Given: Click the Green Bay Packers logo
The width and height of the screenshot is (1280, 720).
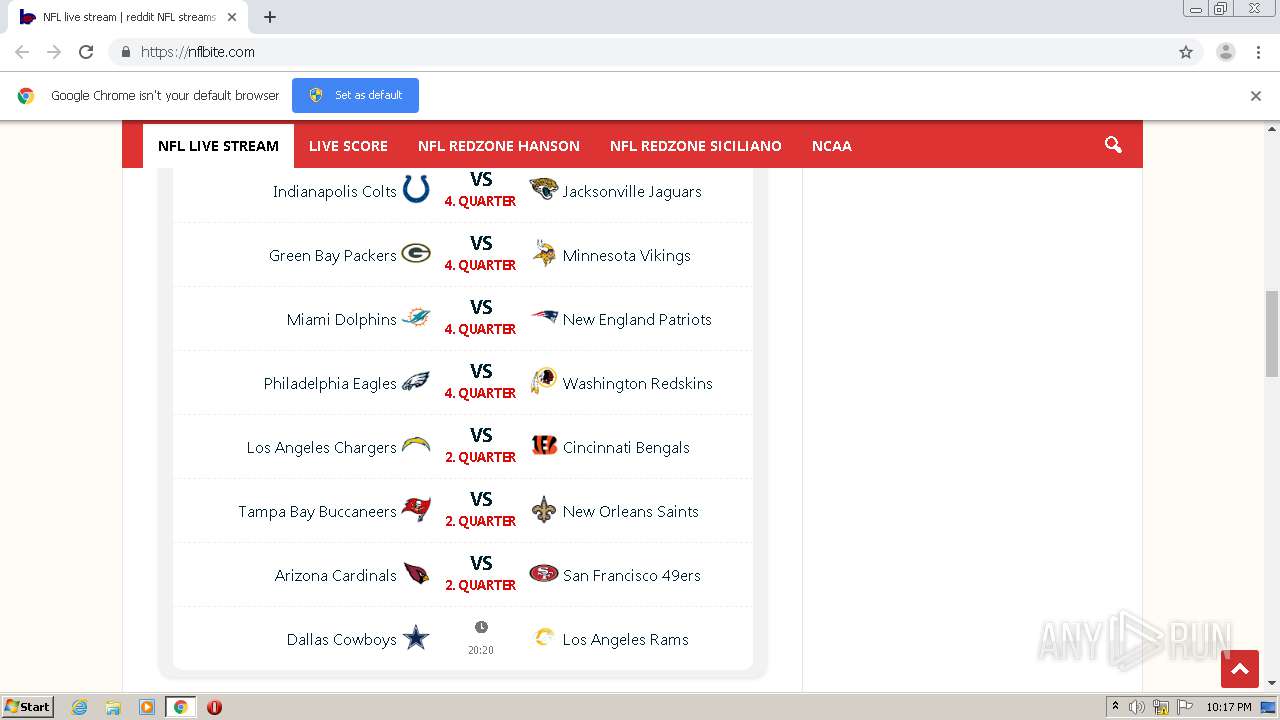Looking at the screenshot, I should coord(416,253).
